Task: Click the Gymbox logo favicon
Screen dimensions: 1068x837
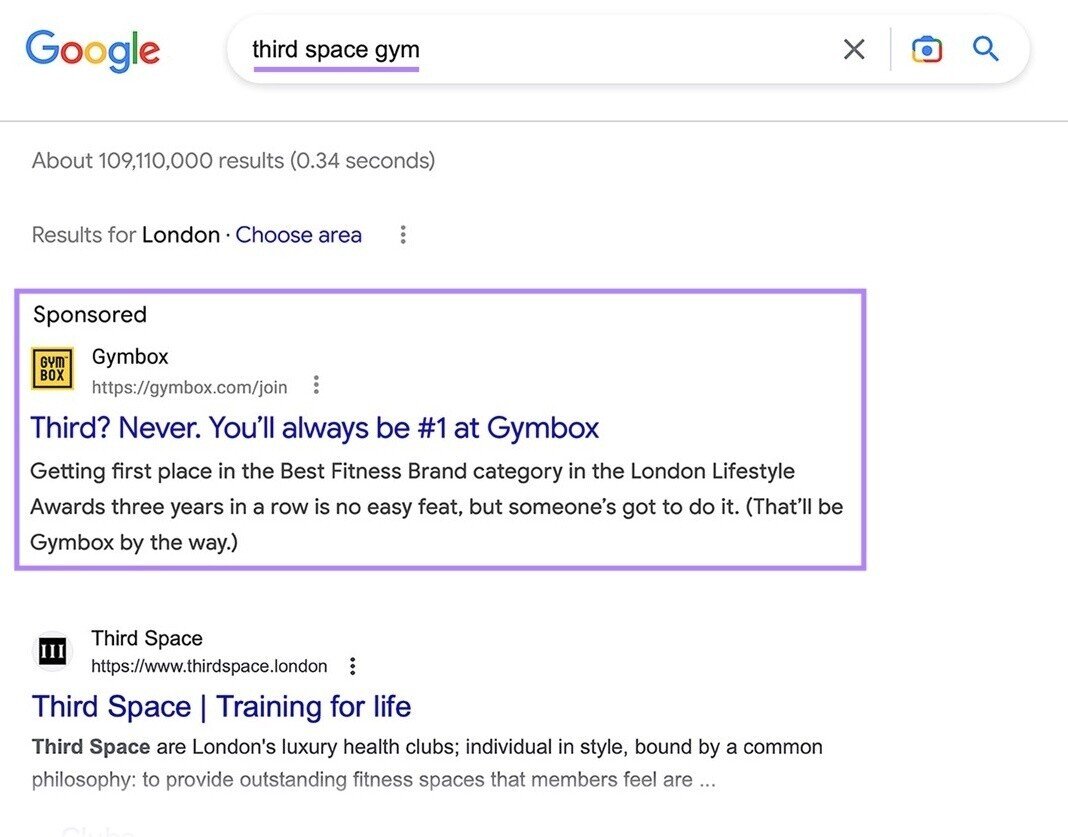Action: 51,368
